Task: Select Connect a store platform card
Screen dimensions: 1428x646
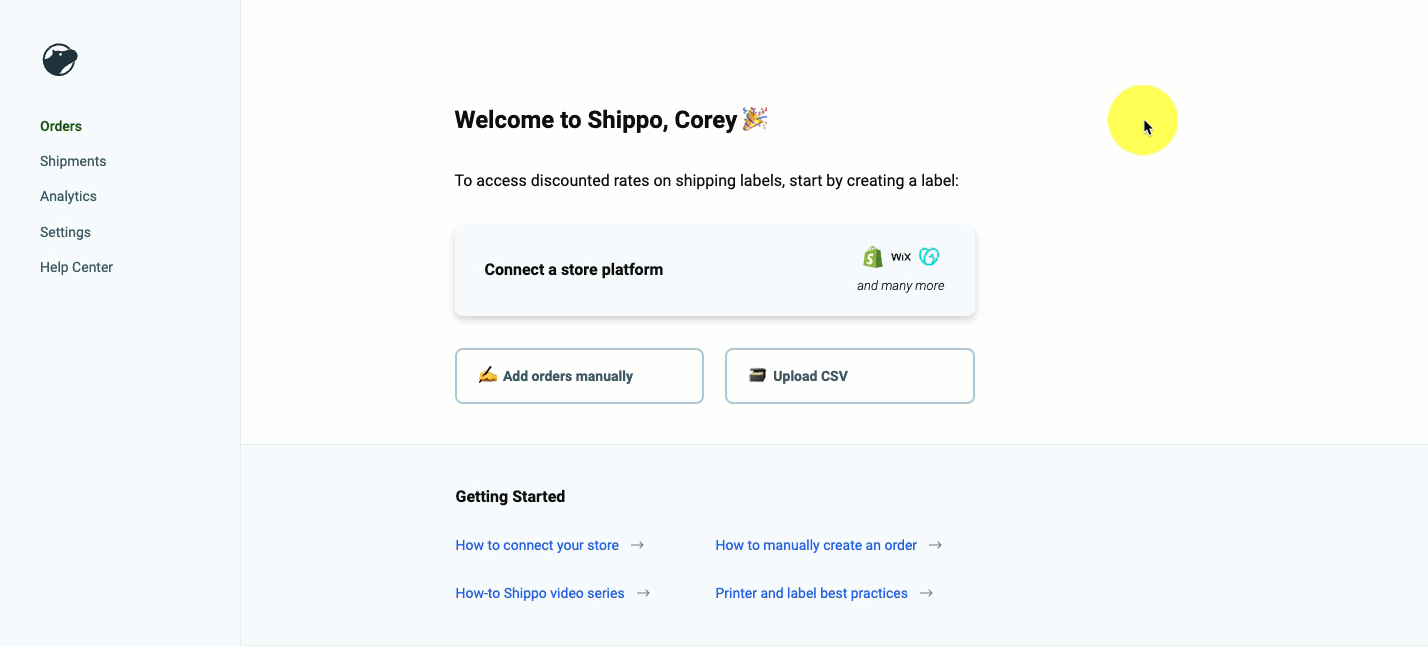Action: click(x=714, y=270)
